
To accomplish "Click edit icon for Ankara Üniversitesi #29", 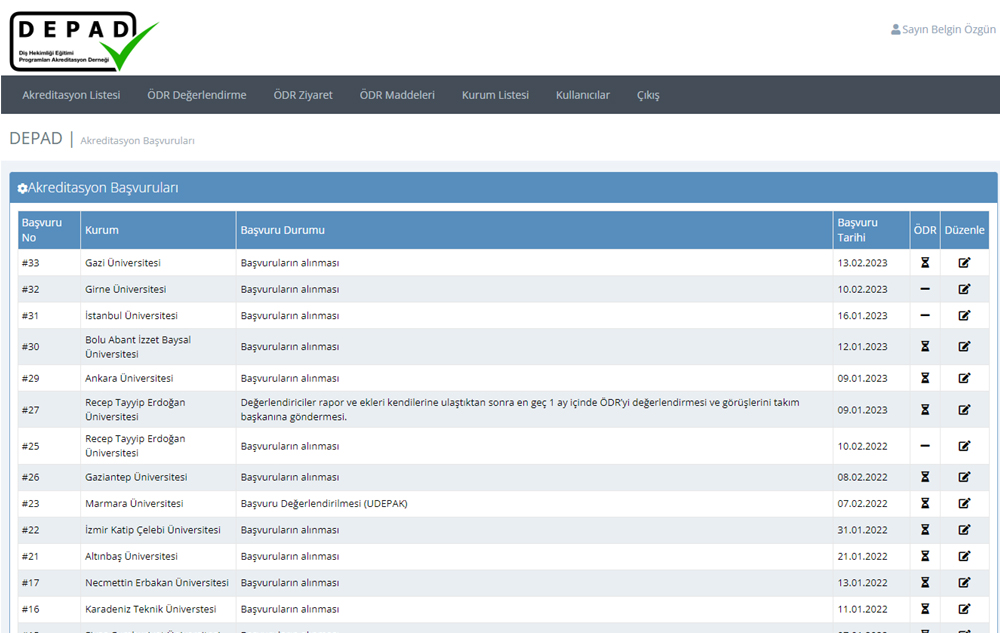I will click(964, 378).
